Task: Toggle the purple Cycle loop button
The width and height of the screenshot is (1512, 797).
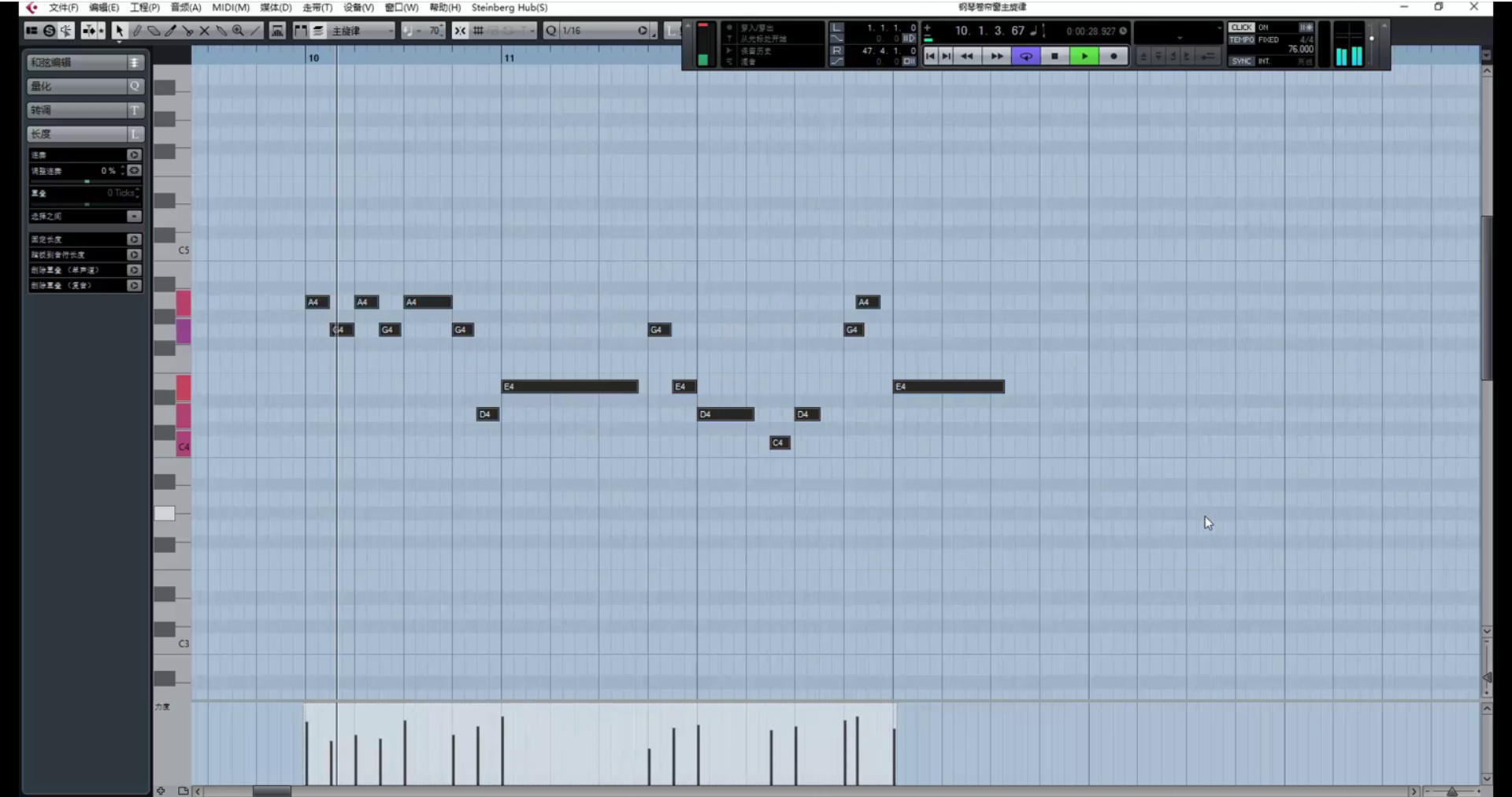Action: tap(1026, 56)
